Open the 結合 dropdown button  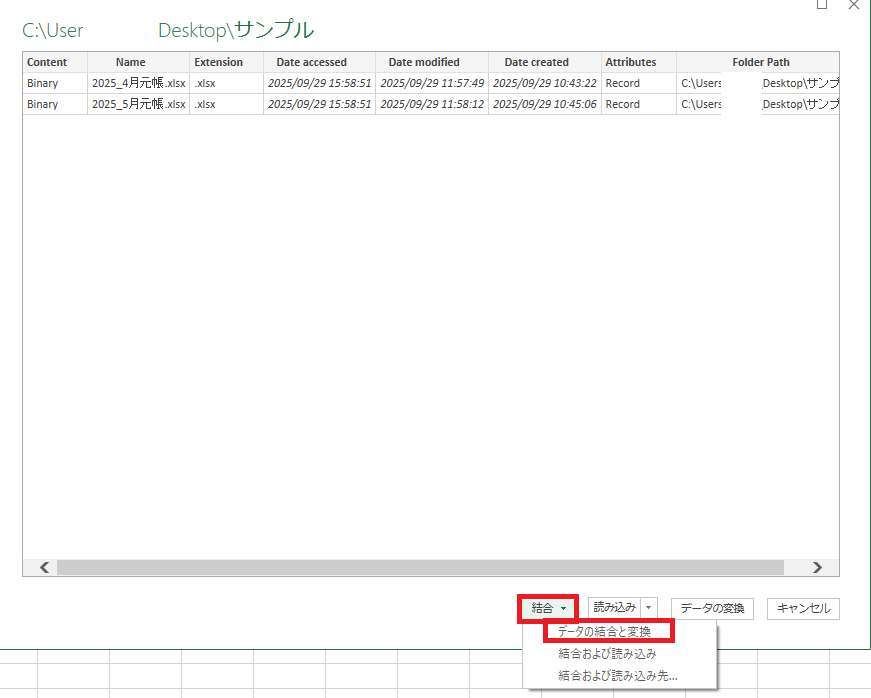click(x=548, y=608)
